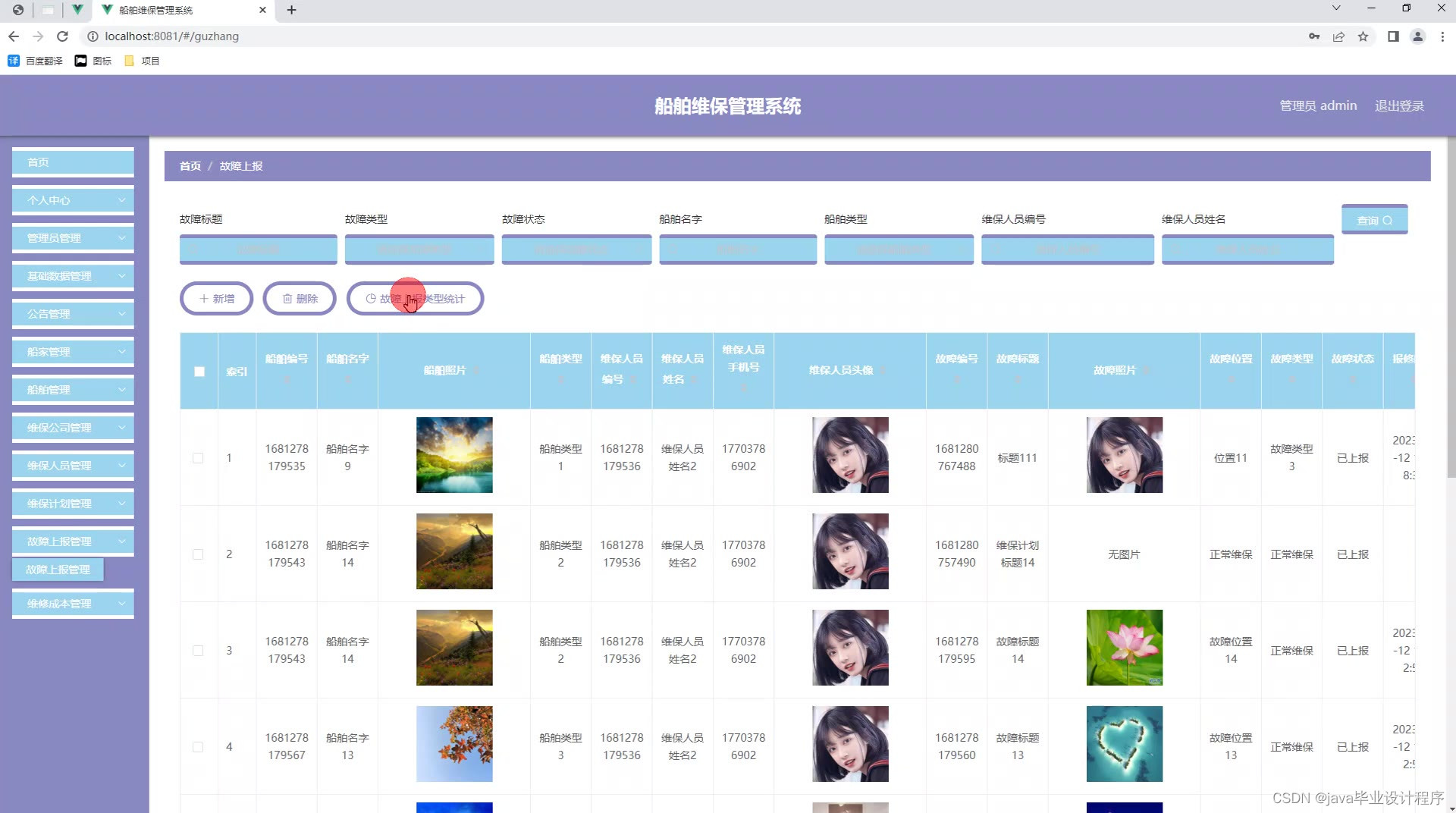
Task: Open the 百度翻译 bookmark
Action: [35, 61]
